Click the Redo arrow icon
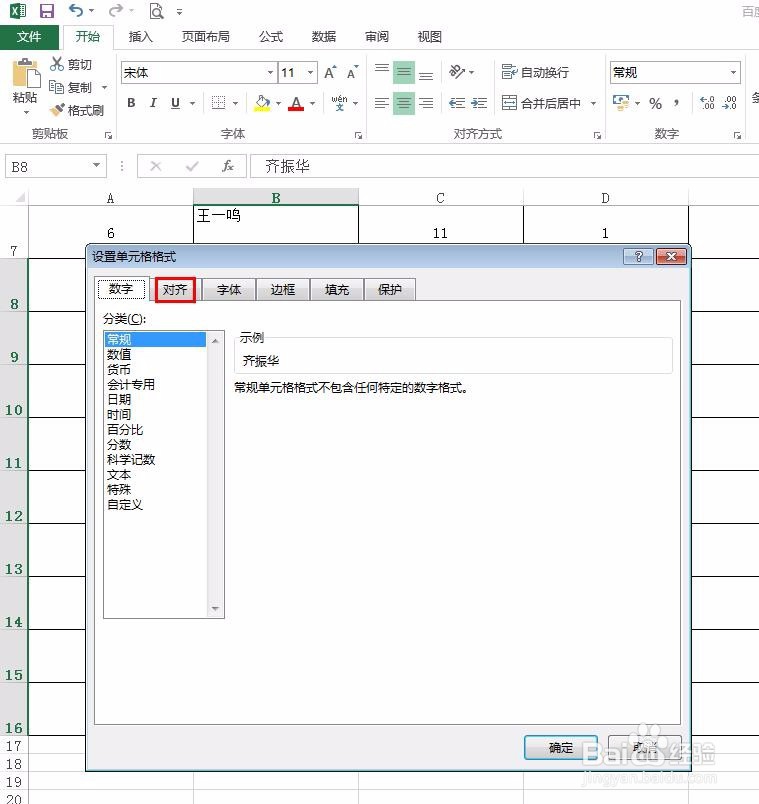Viewport: 759px width, 804px height. coord(116,10)
